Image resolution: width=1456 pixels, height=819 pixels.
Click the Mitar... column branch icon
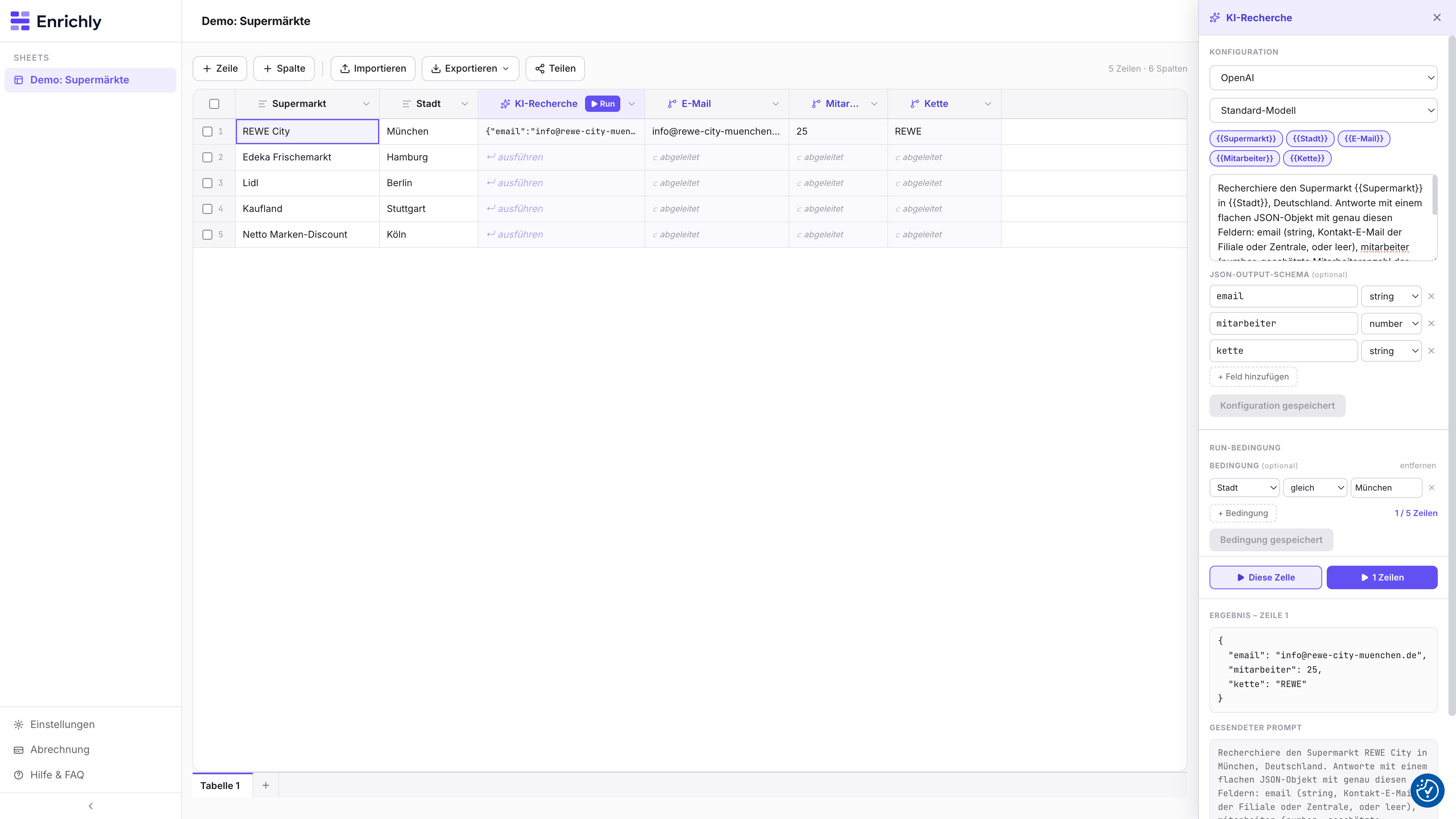816,104
